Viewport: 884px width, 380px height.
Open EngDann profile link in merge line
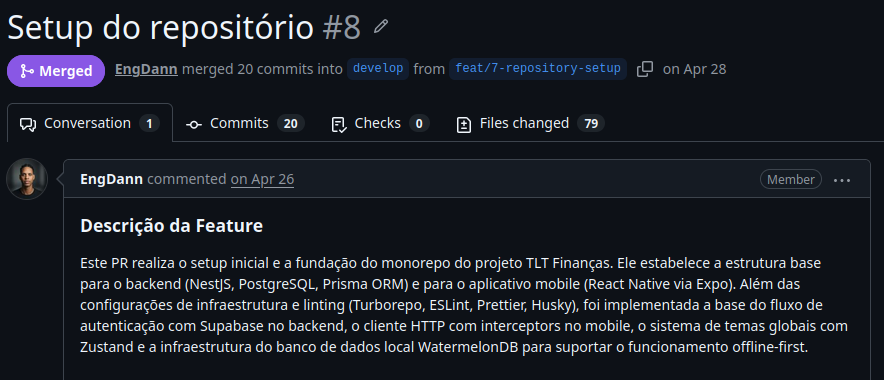click(146, 69)
